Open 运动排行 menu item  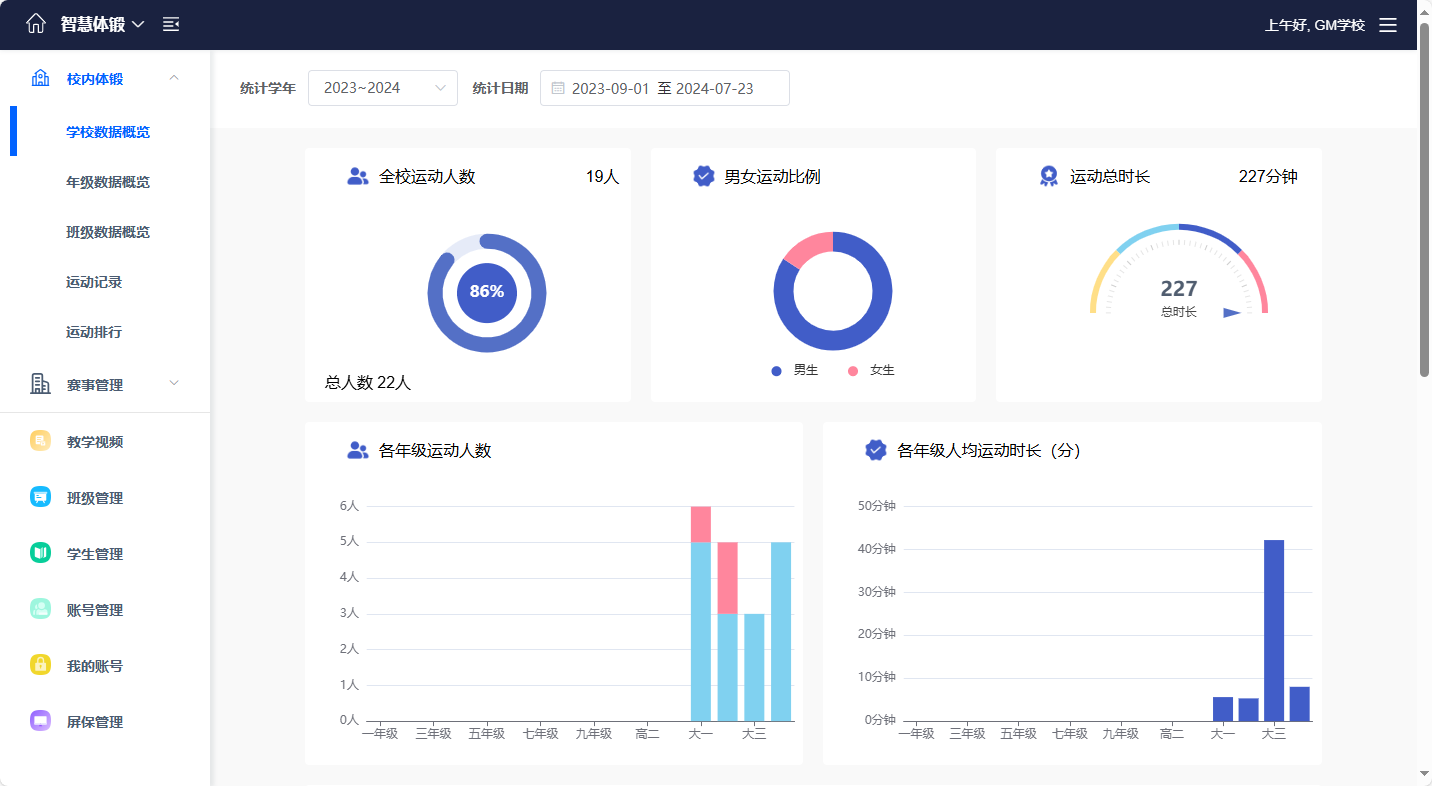[94, 332]
